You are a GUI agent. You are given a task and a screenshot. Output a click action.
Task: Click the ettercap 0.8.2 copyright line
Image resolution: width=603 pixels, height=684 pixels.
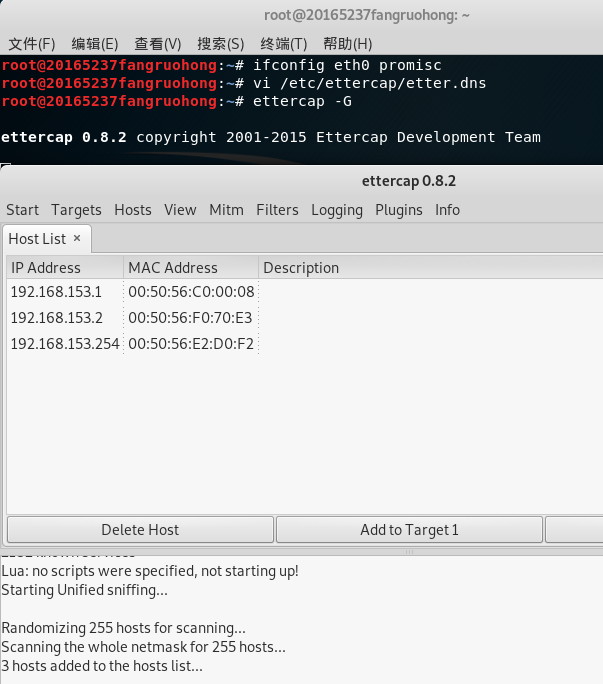[x=271, y=137]
